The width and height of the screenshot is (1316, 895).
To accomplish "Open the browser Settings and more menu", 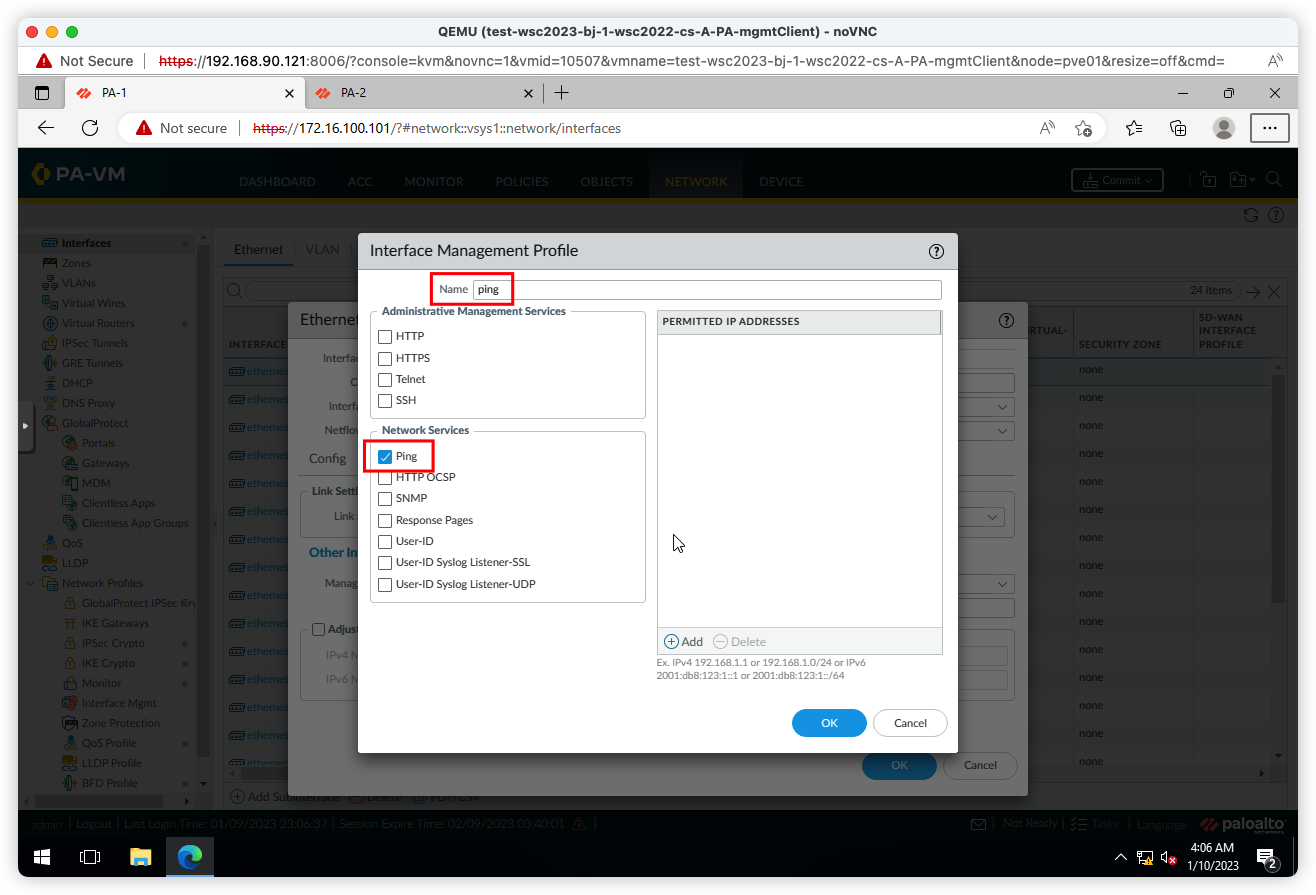I will 1270,128.
